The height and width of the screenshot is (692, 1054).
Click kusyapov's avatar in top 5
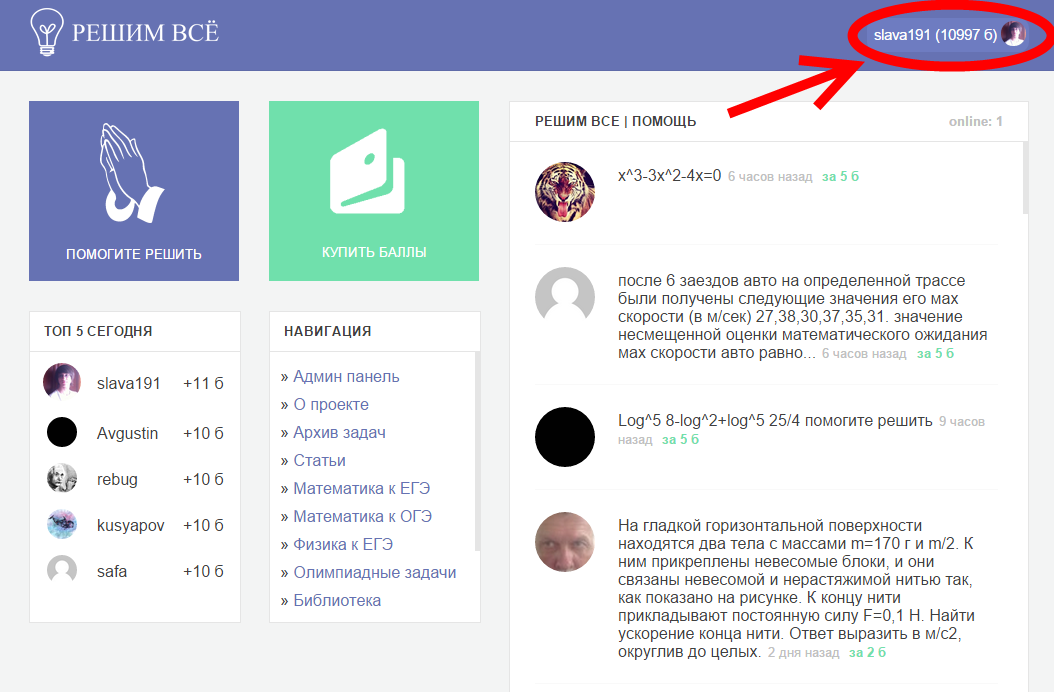click(62, 525)
